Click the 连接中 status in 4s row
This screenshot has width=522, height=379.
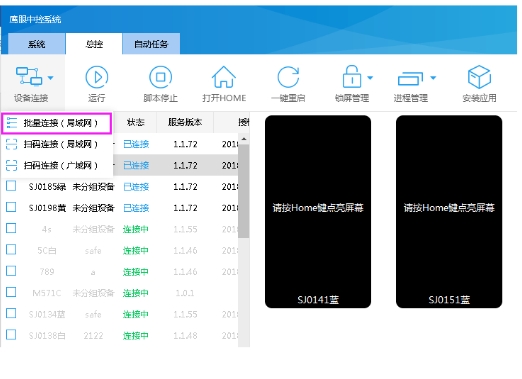click(x=135, y=229)
